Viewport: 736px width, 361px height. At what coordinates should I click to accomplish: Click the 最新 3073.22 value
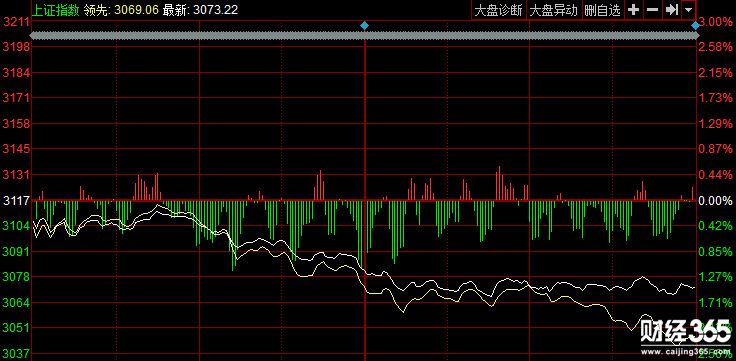tap(200, 10)
